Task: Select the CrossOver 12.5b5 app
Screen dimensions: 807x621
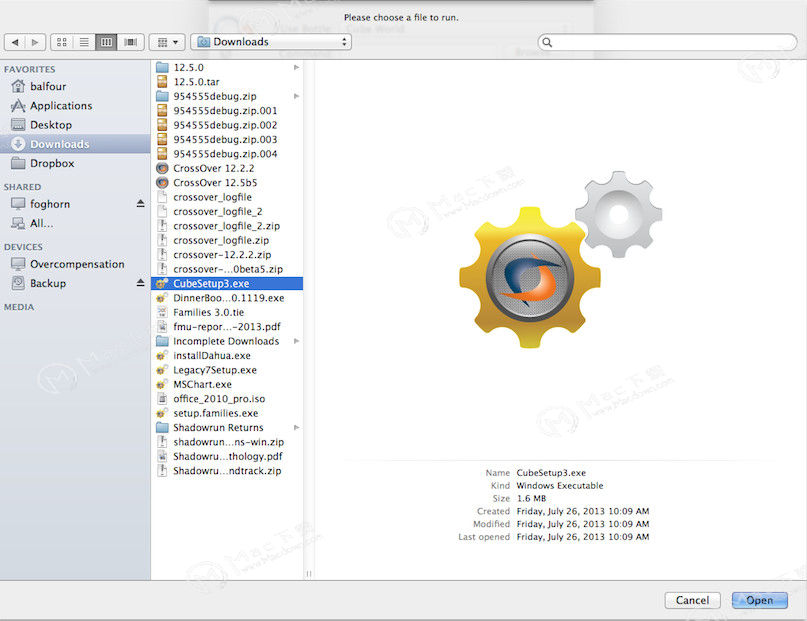Action: tap(227, 183)
